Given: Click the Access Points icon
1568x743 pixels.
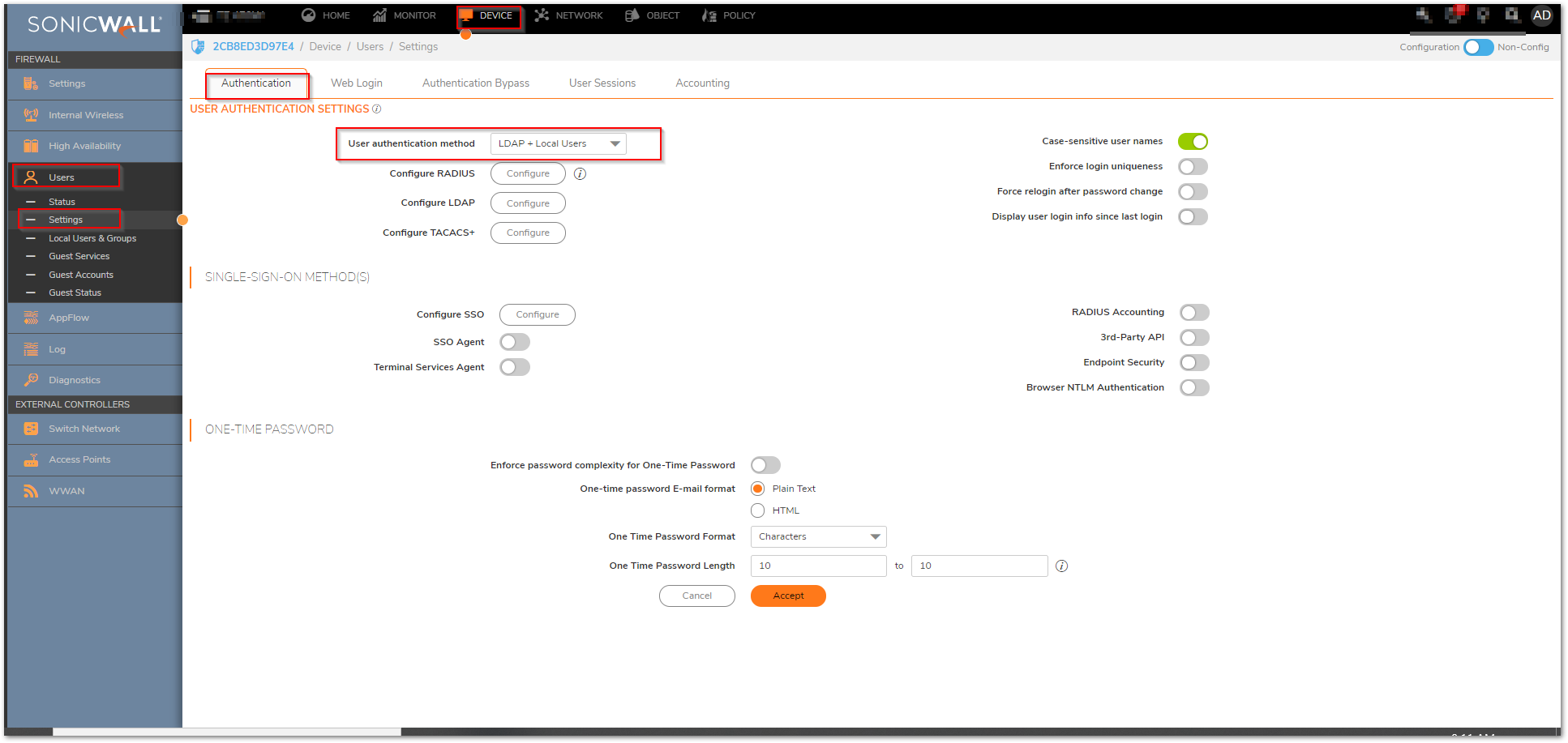Looking at the screenshot, I should pyautogui.click(x=31, y=459).
